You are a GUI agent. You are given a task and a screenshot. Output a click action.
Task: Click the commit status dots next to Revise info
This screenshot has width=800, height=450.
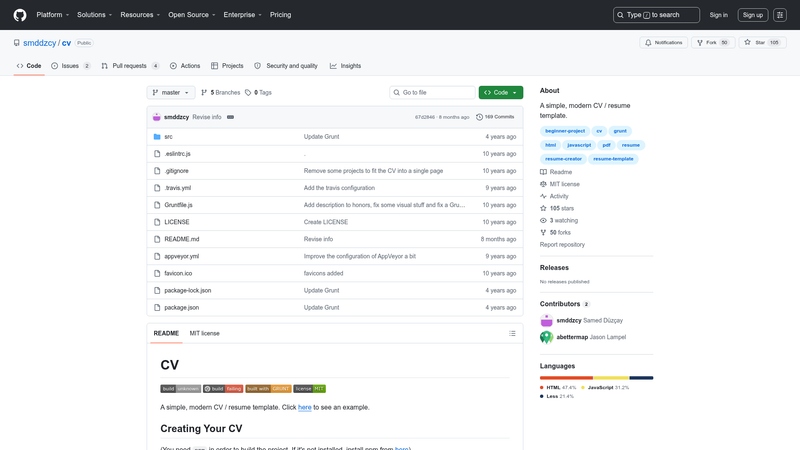click(x=231, y=117)
